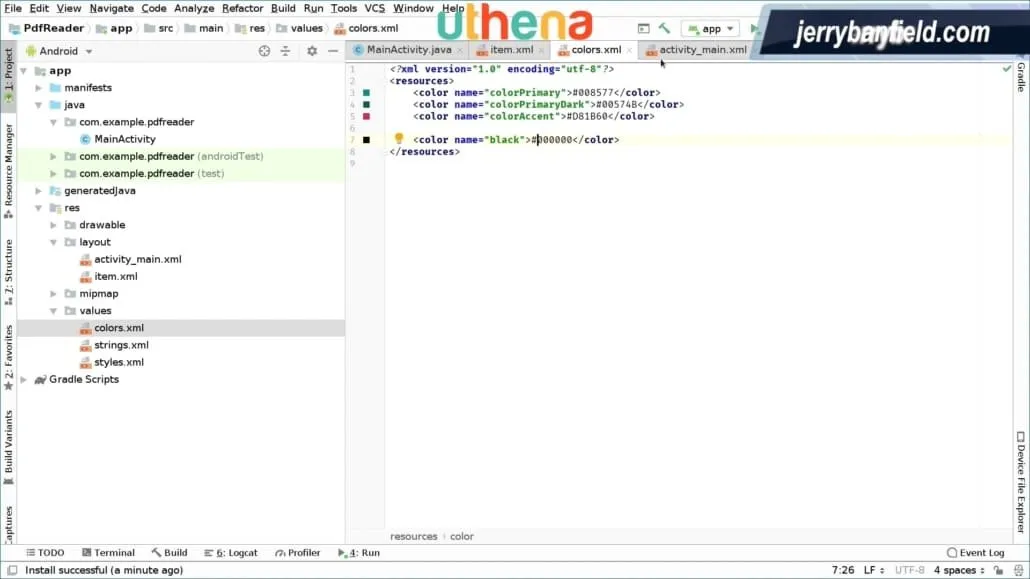Viewport: 1030px width, 579px height.
Task: Open Structure side panel
Action: click(9, 271)
